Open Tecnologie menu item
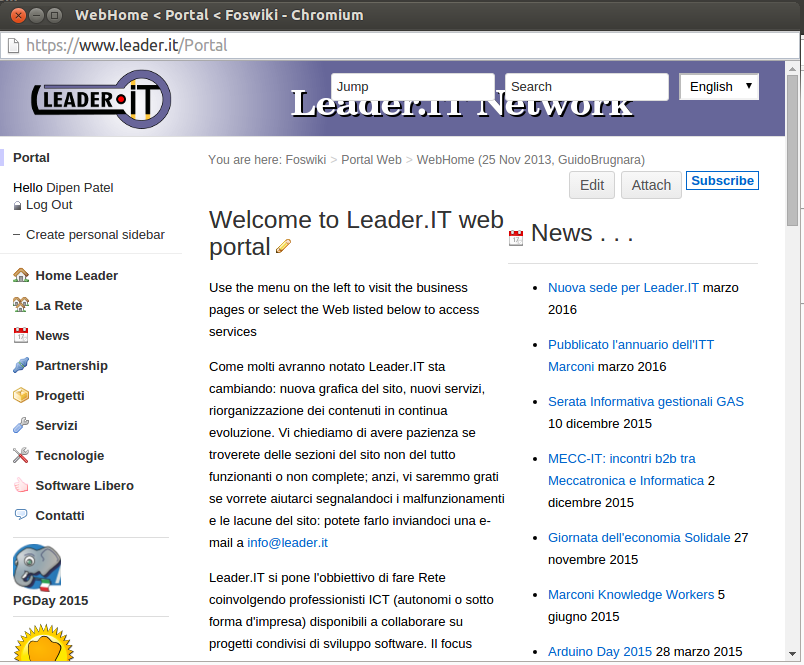 click(70, 455)
